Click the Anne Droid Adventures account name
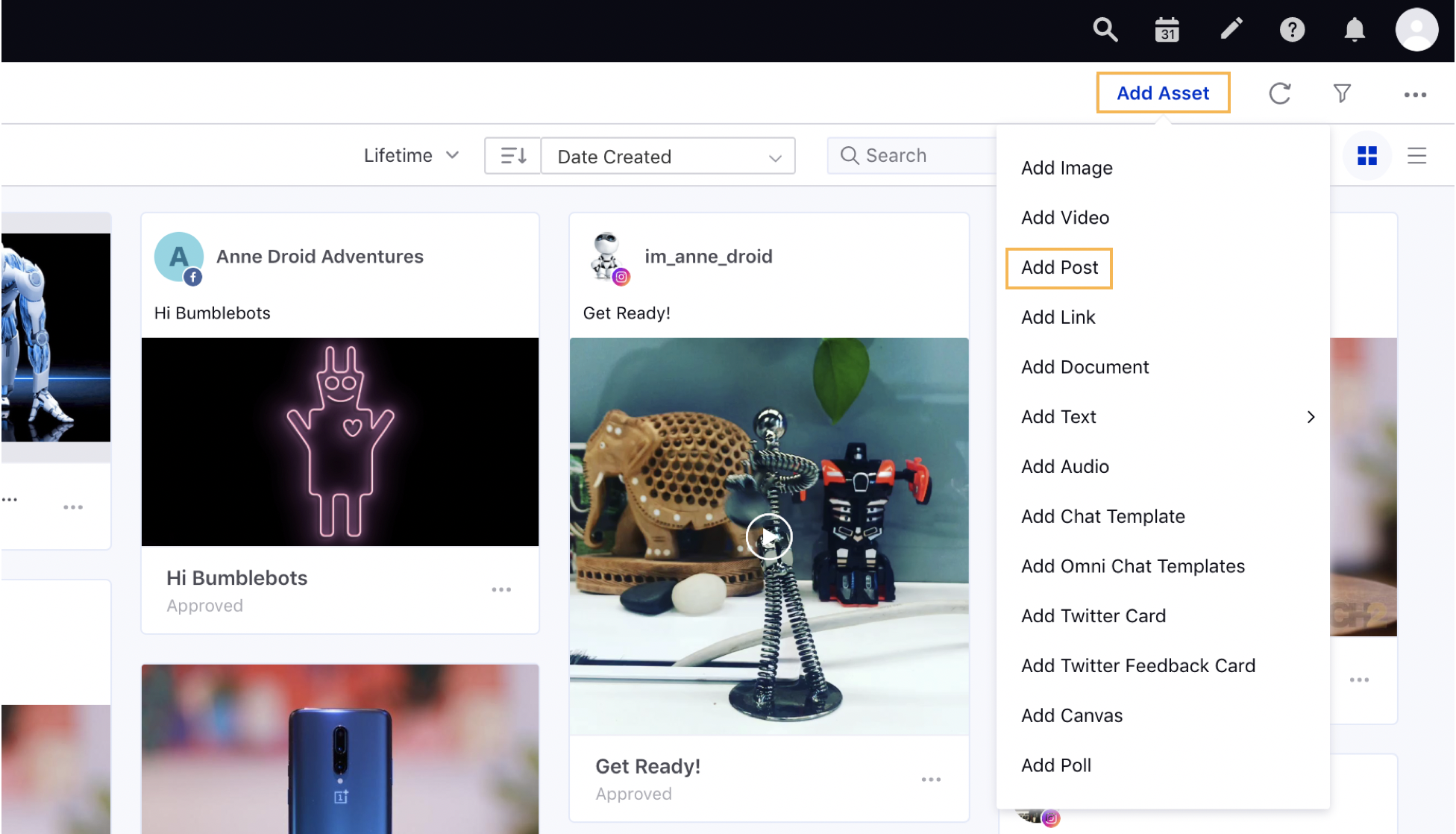The height and width of the screenshot is (834, 1456). tap(320, 257)
